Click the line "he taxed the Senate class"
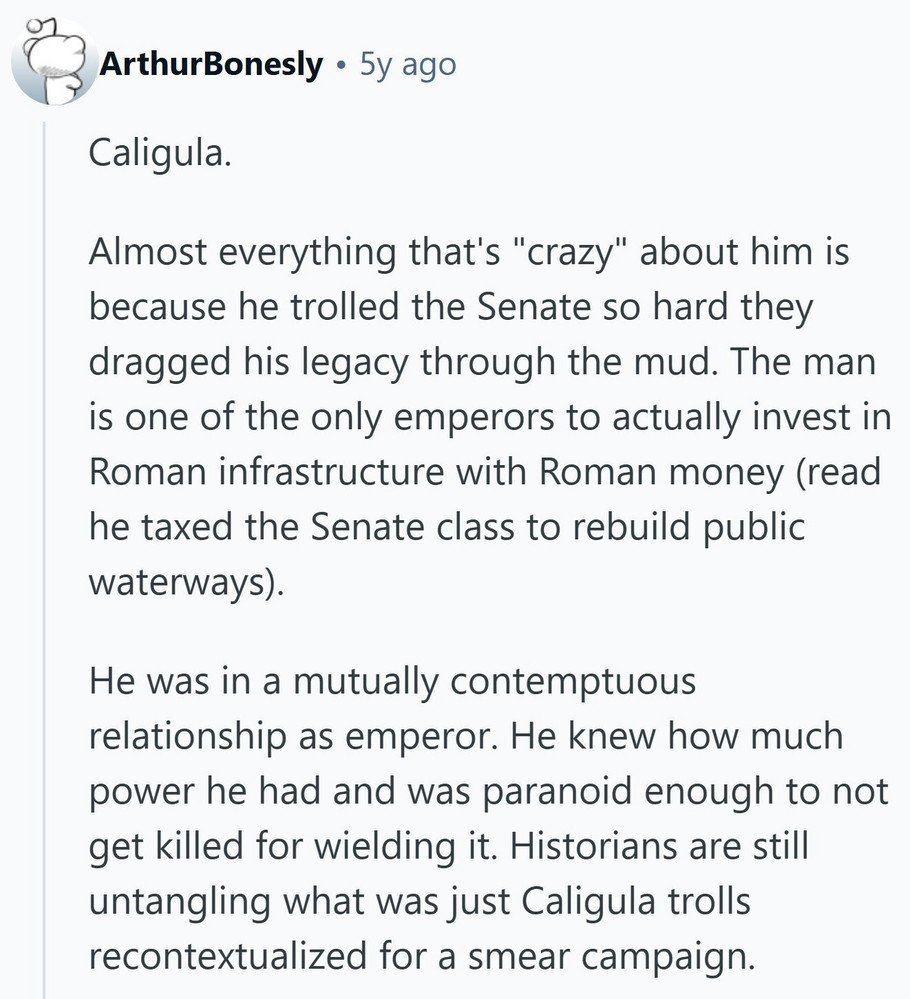 click(446, 527)
